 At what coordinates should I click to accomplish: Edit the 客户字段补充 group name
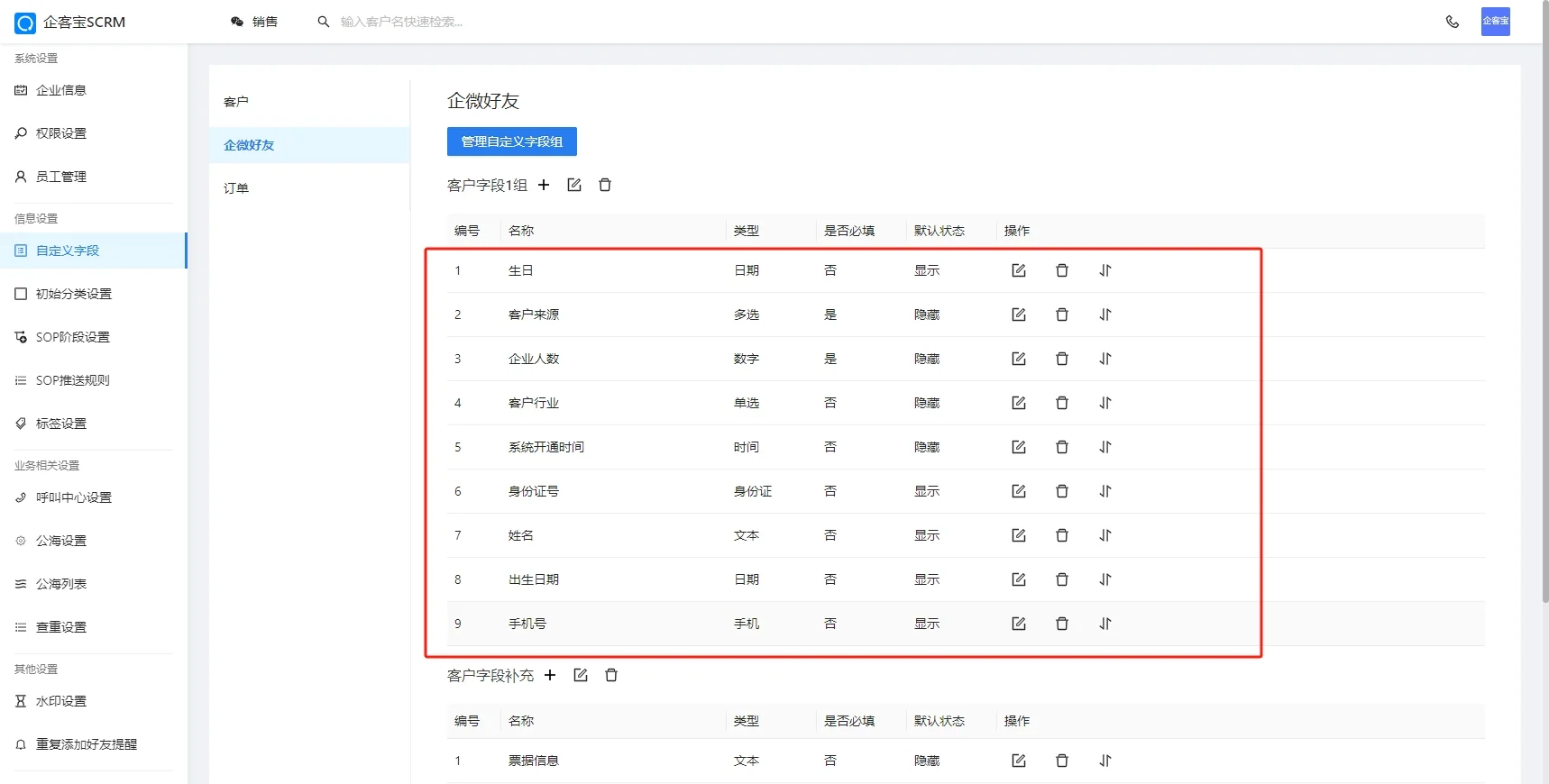point(581,675)
